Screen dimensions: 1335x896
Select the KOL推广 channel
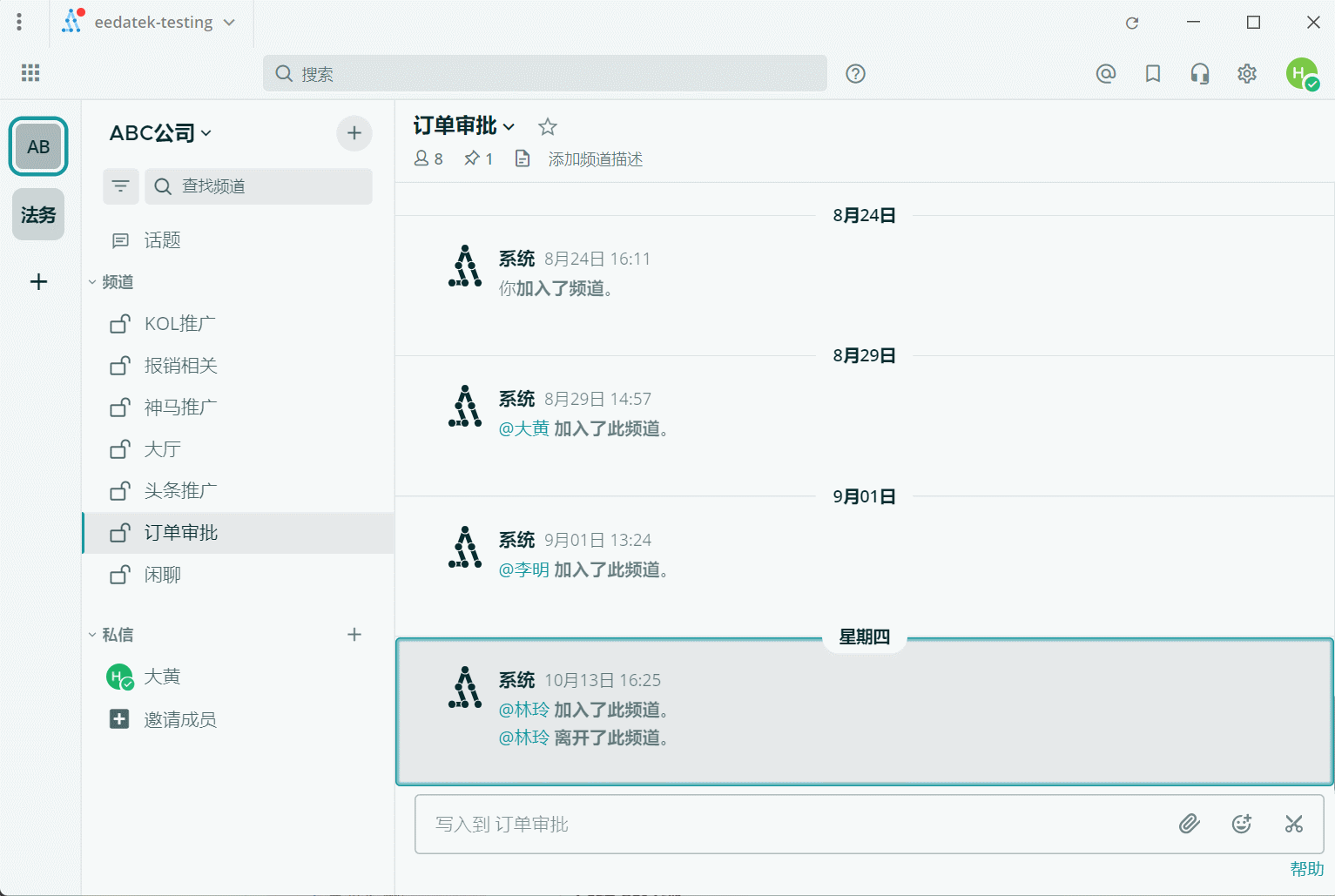(179, 324)
